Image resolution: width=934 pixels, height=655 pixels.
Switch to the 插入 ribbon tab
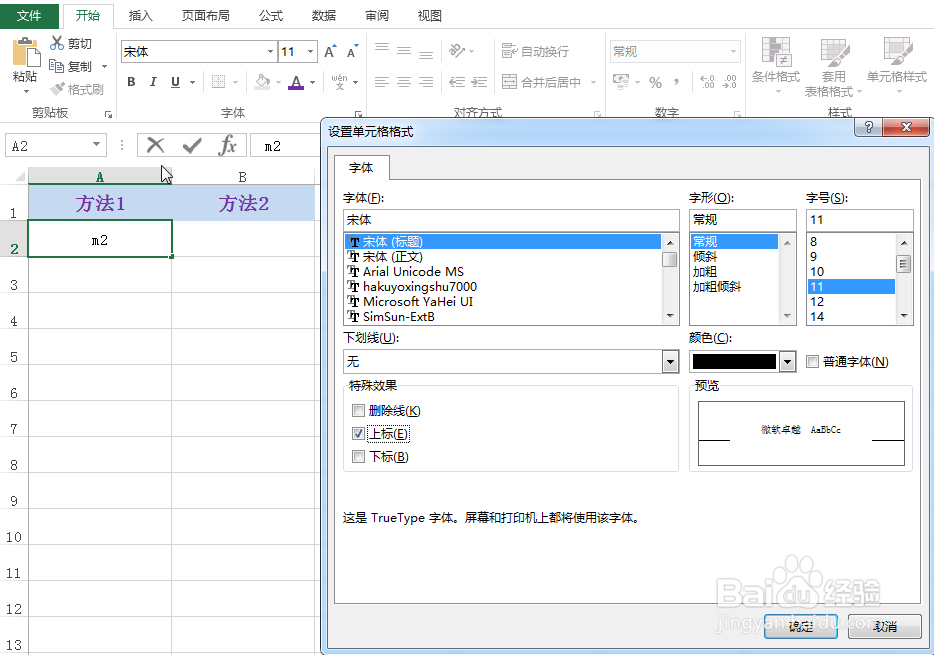click(140, 15)
